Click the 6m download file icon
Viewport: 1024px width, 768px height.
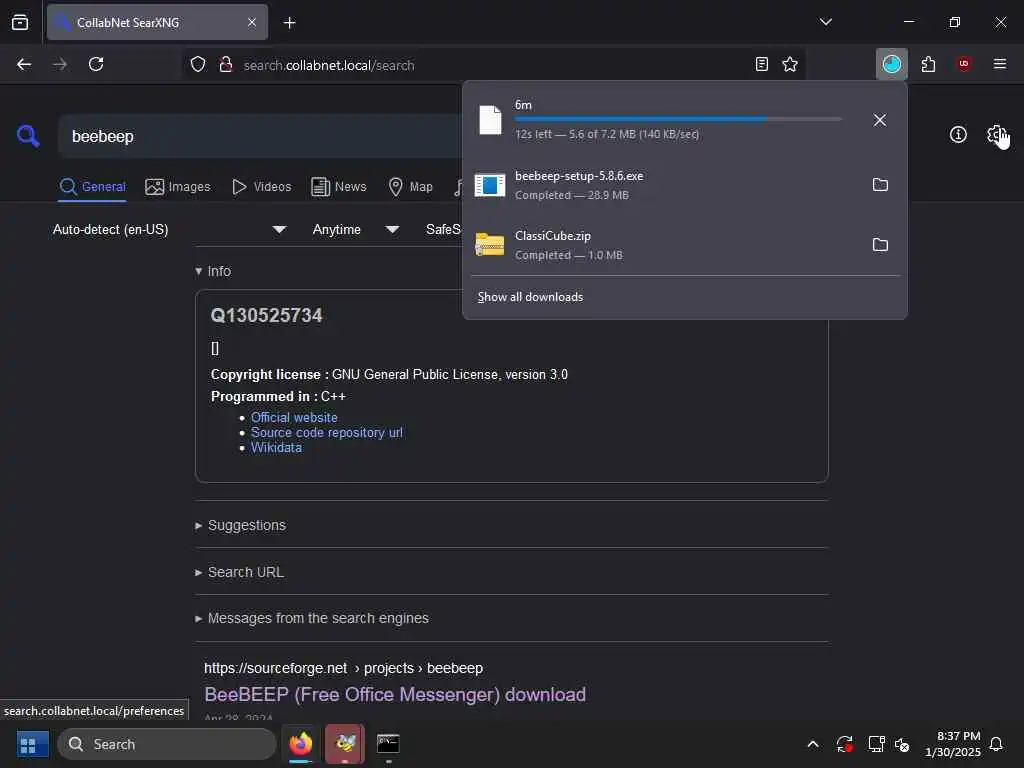[490, 120]
